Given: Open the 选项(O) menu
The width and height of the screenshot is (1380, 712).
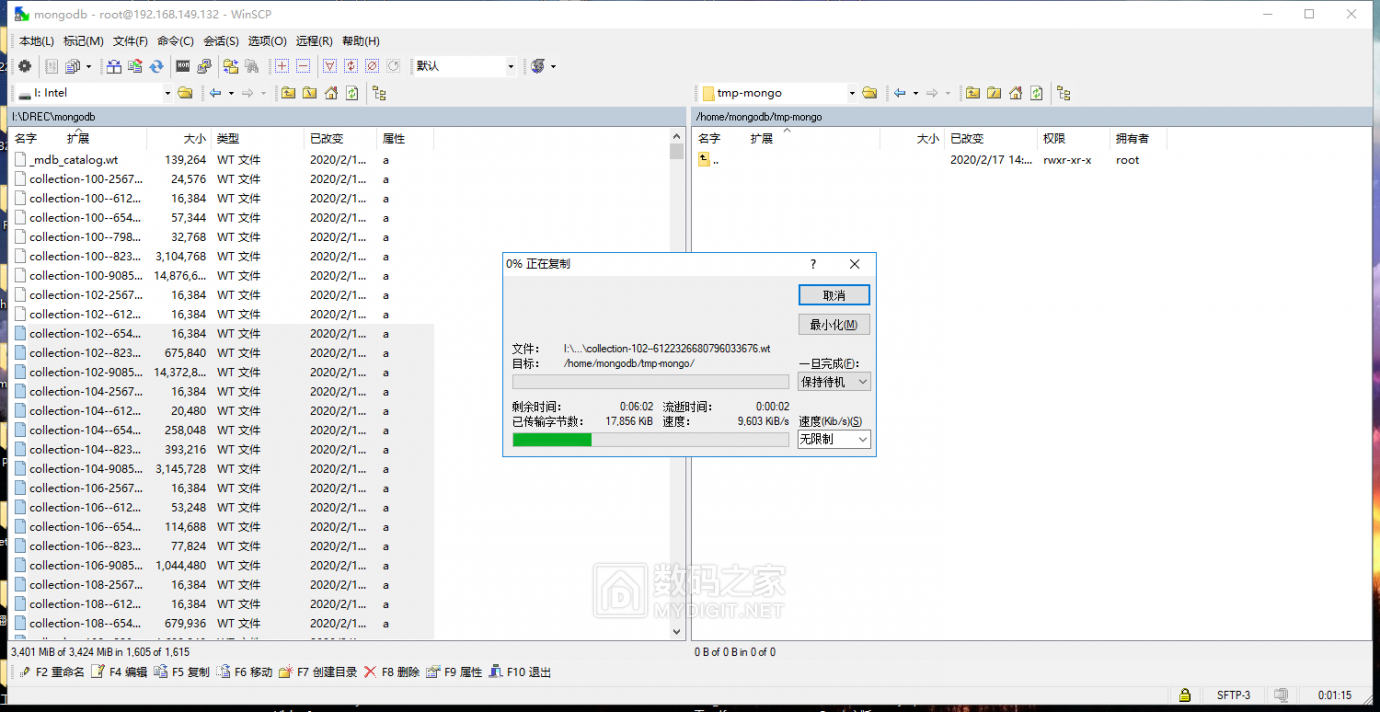Looking at the screenshot, I should click(267, 41).
